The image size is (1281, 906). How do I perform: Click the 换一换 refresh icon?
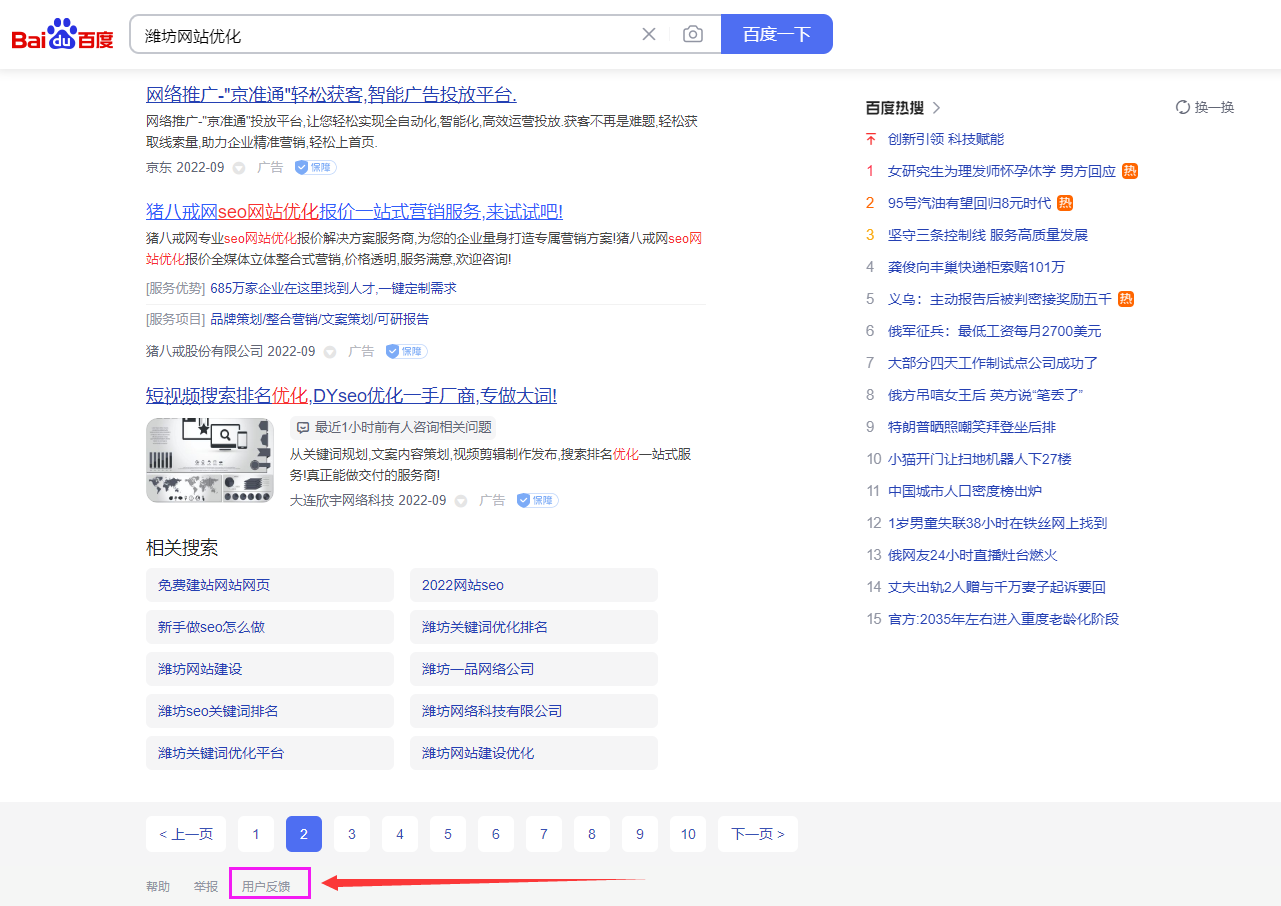tap(1183, 107)
